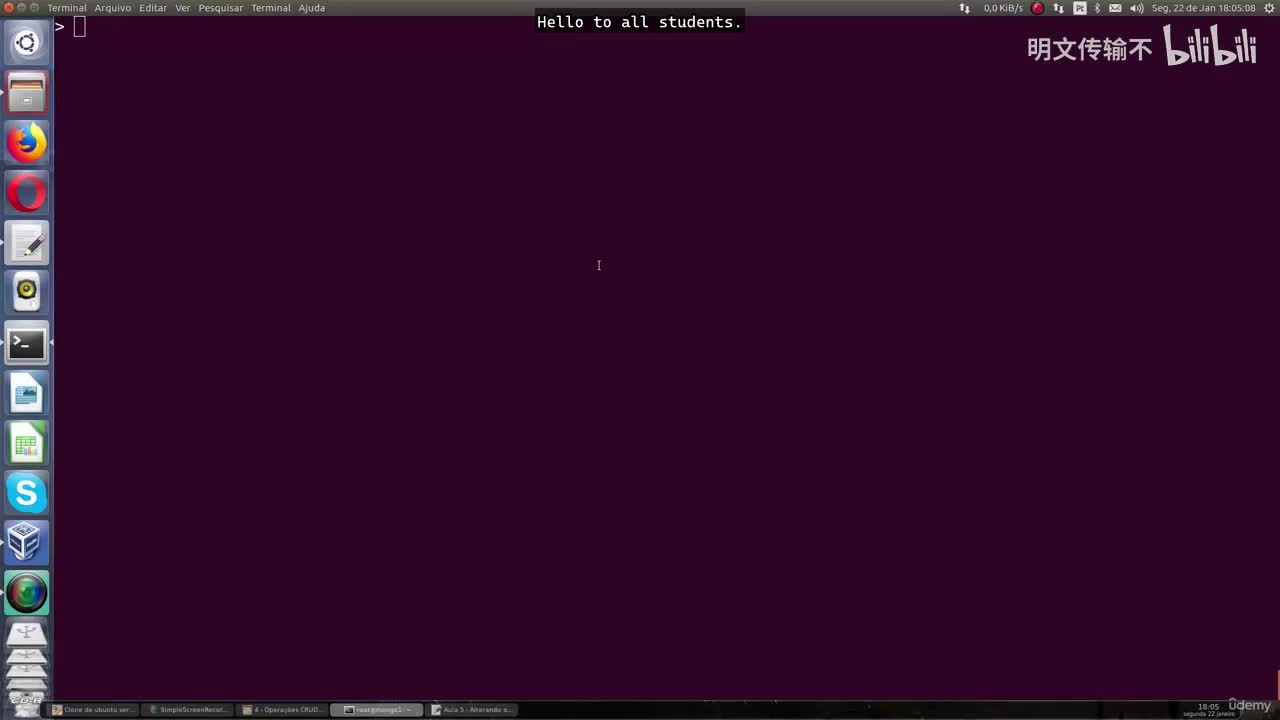Viewport: 1280px width, 720px height.
Task: Open the Terminal menu next to Ajuda
Action: click(271, 8)
